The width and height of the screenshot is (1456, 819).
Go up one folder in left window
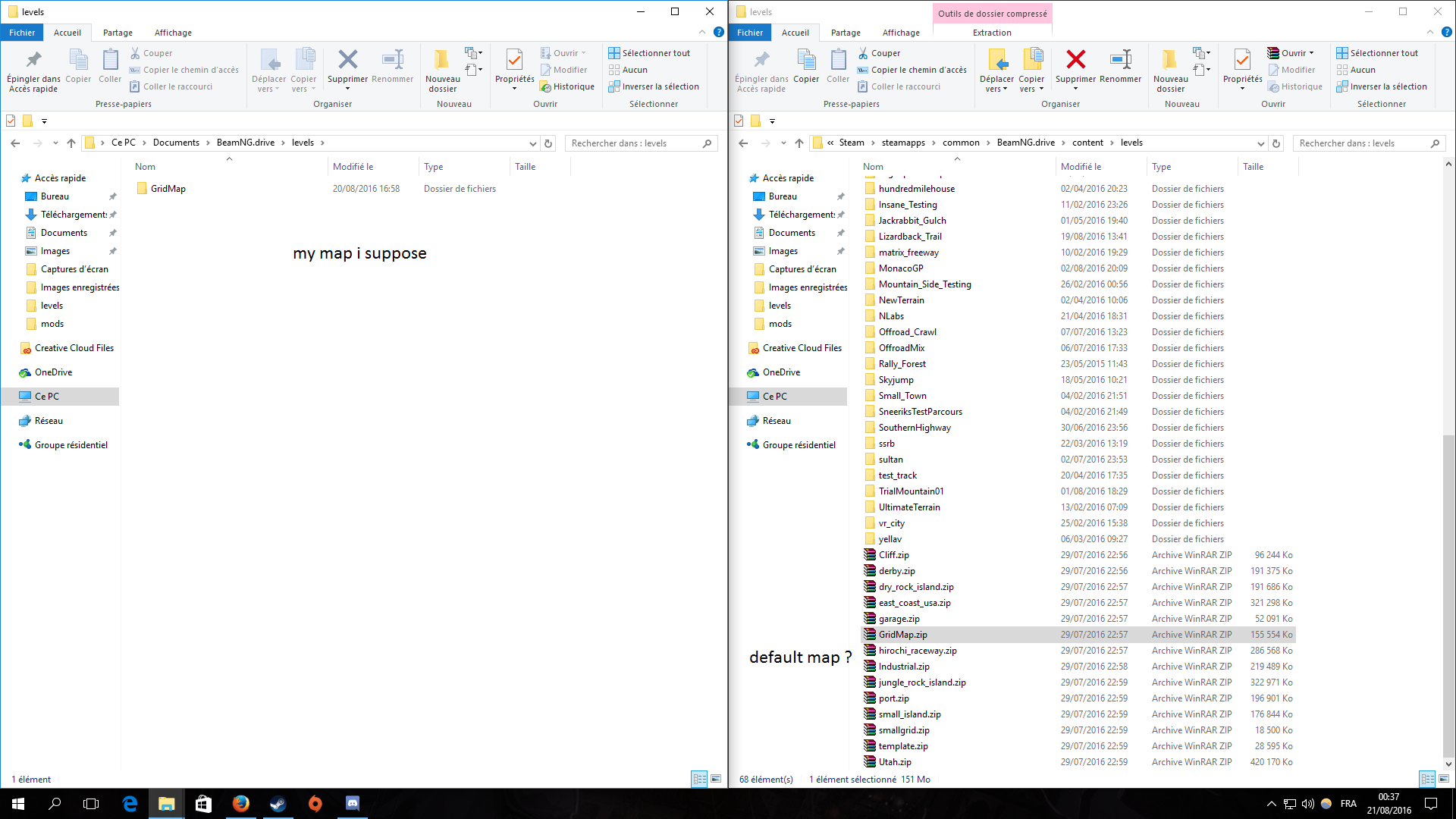71,143
